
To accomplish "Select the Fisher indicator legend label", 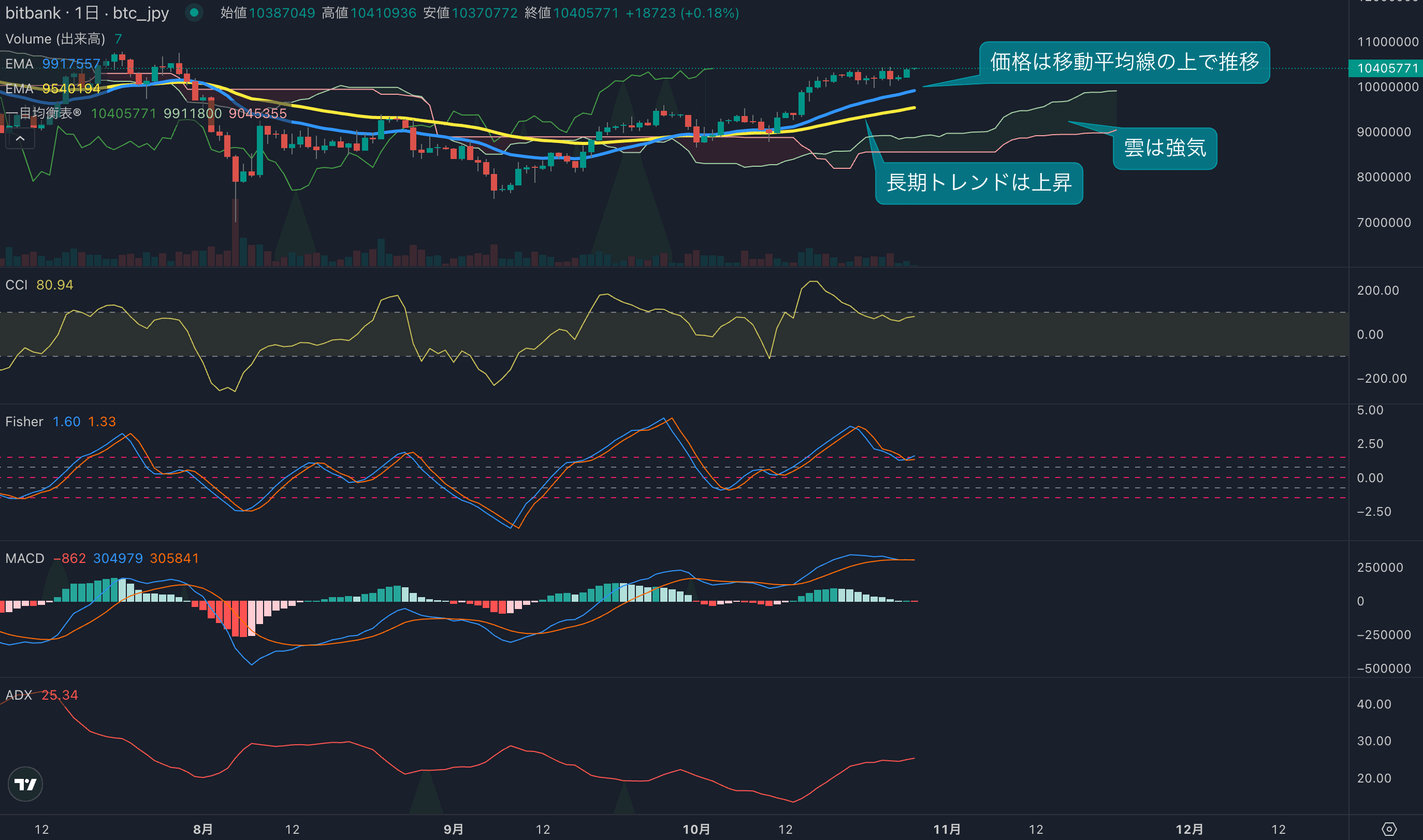I will click(x=24, y=422).
